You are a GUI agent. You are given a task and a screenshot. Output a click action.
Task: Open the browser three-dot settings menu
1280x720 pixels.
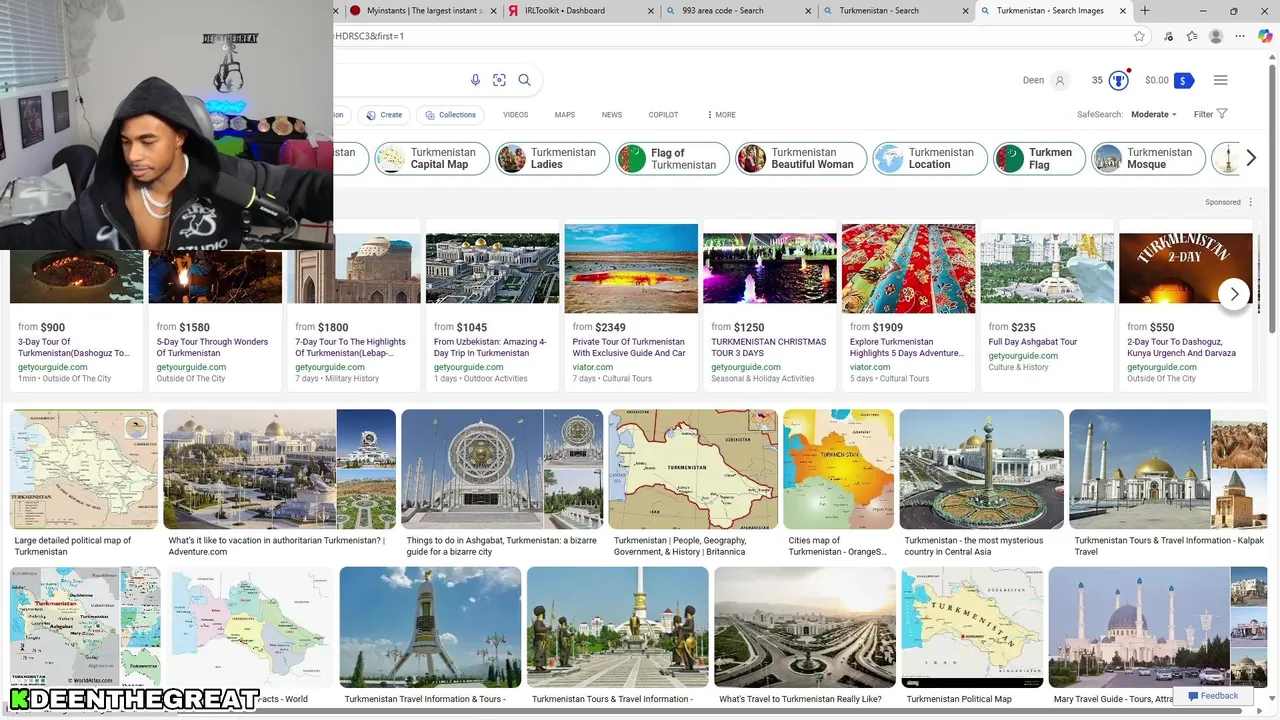point(1241,36)
